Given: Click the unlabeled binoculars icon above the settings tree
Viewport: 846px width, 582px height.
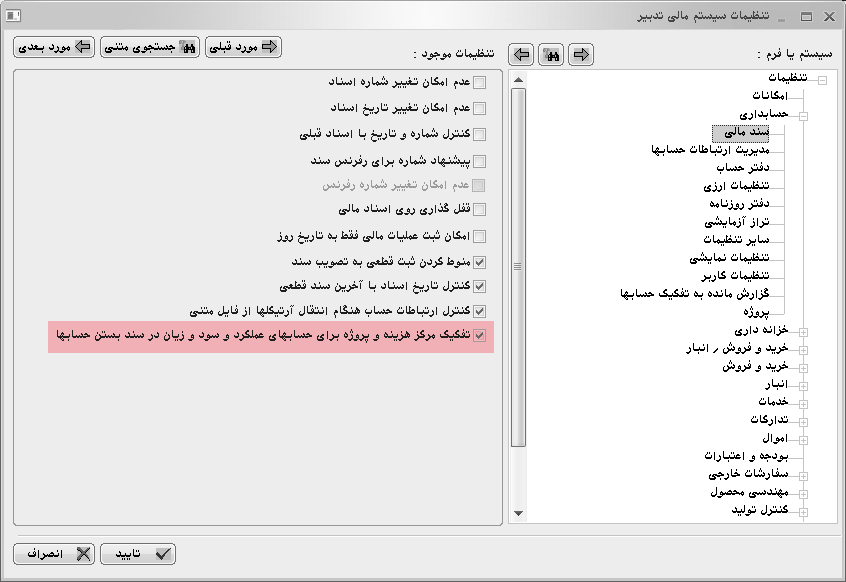Looking at the screenshot, I should click(550, 54).
